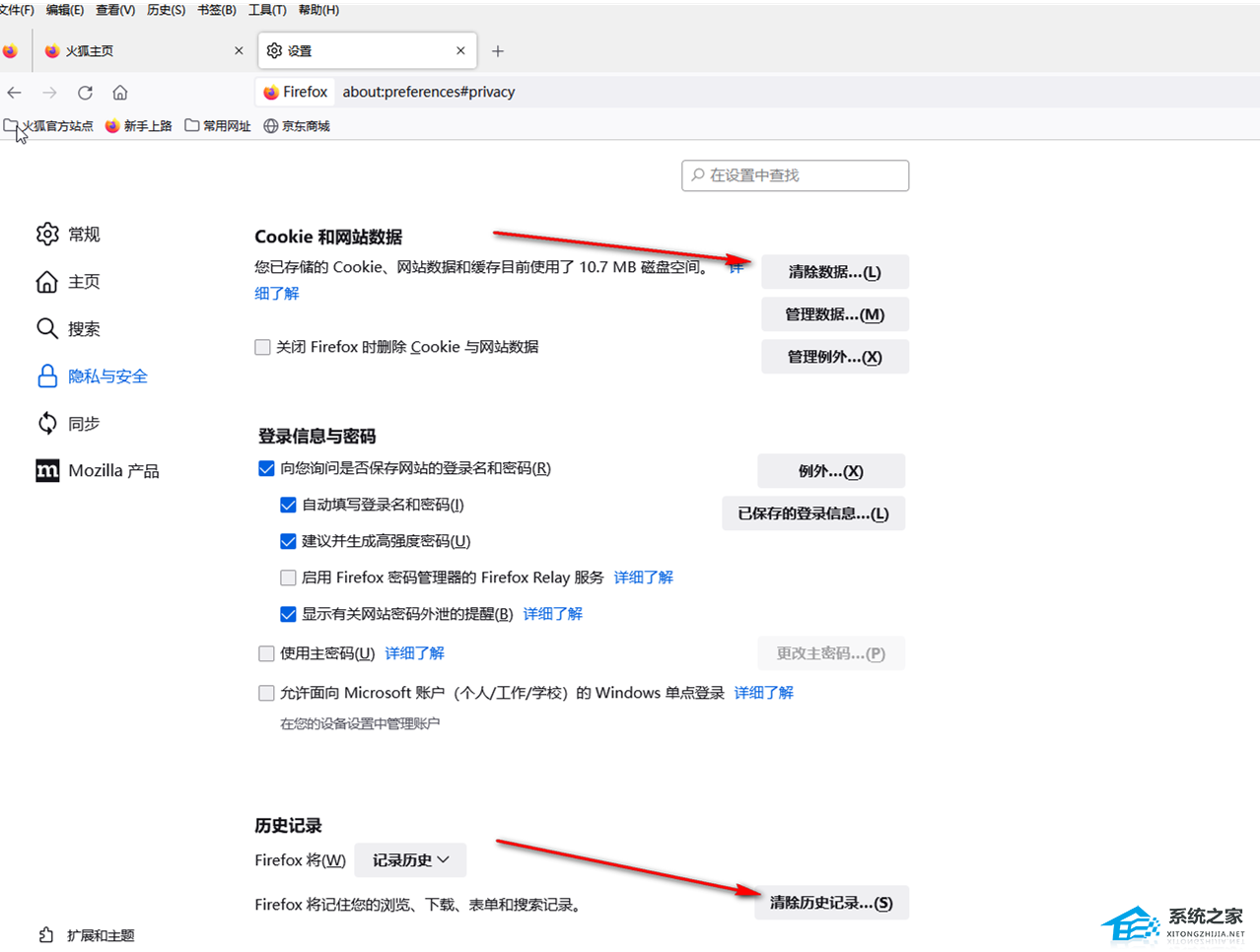Click the 清除历史记录 button
This screenshot has height=952, width=1260.
point(831,902)
